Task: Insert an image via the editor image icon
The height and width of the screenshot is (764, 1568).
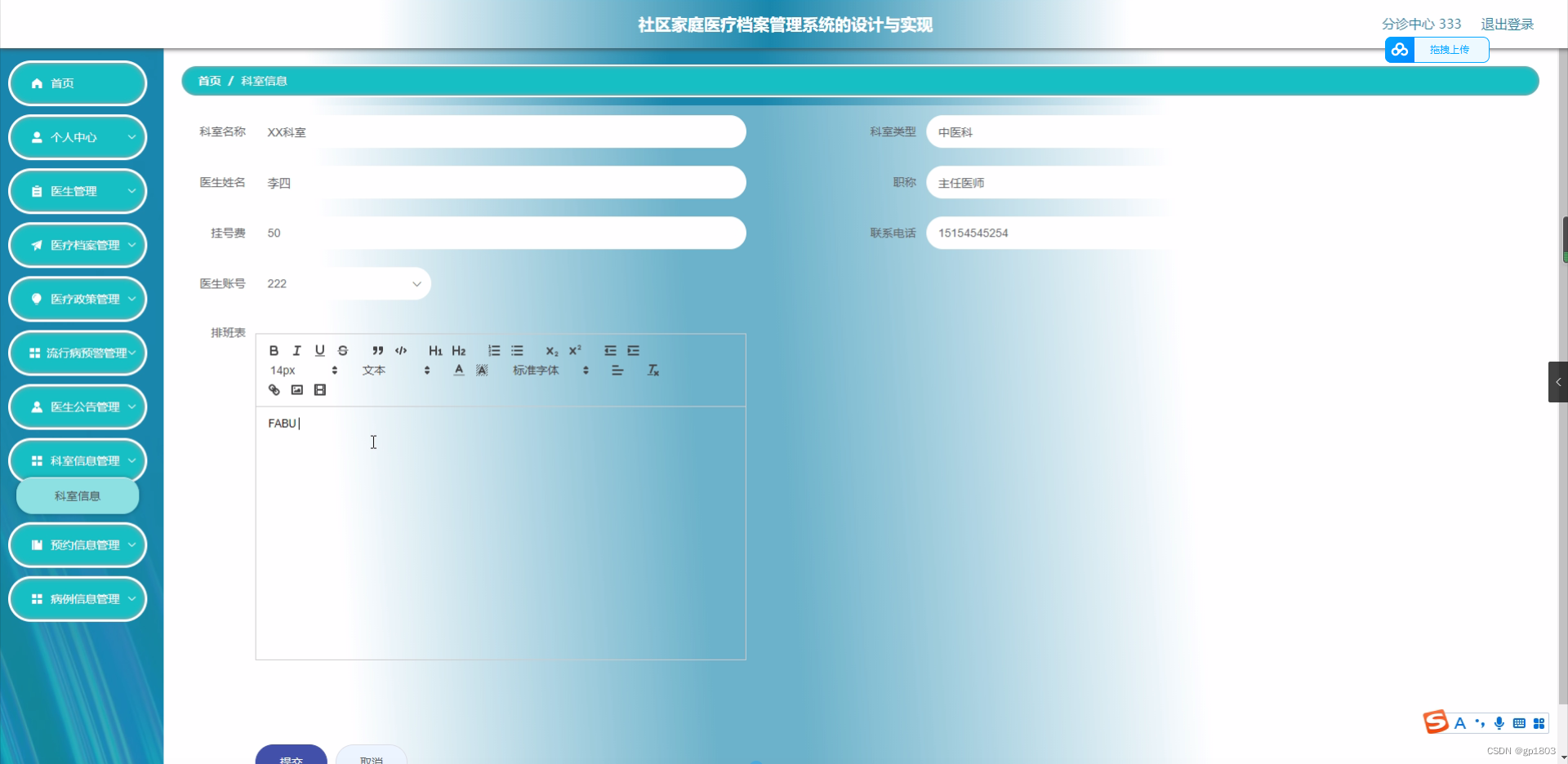Action: [x=296, y=389]
